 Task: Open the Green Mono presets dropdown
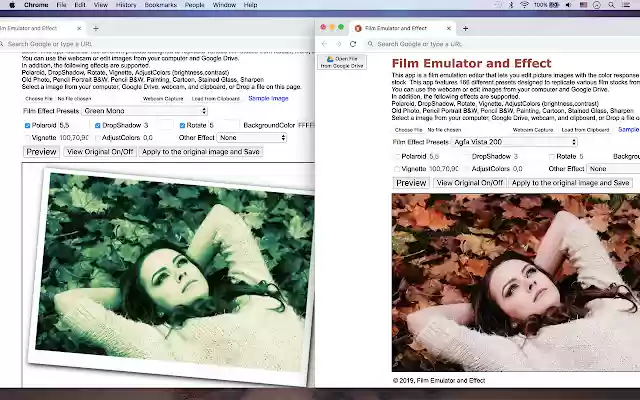coord(144,111)
